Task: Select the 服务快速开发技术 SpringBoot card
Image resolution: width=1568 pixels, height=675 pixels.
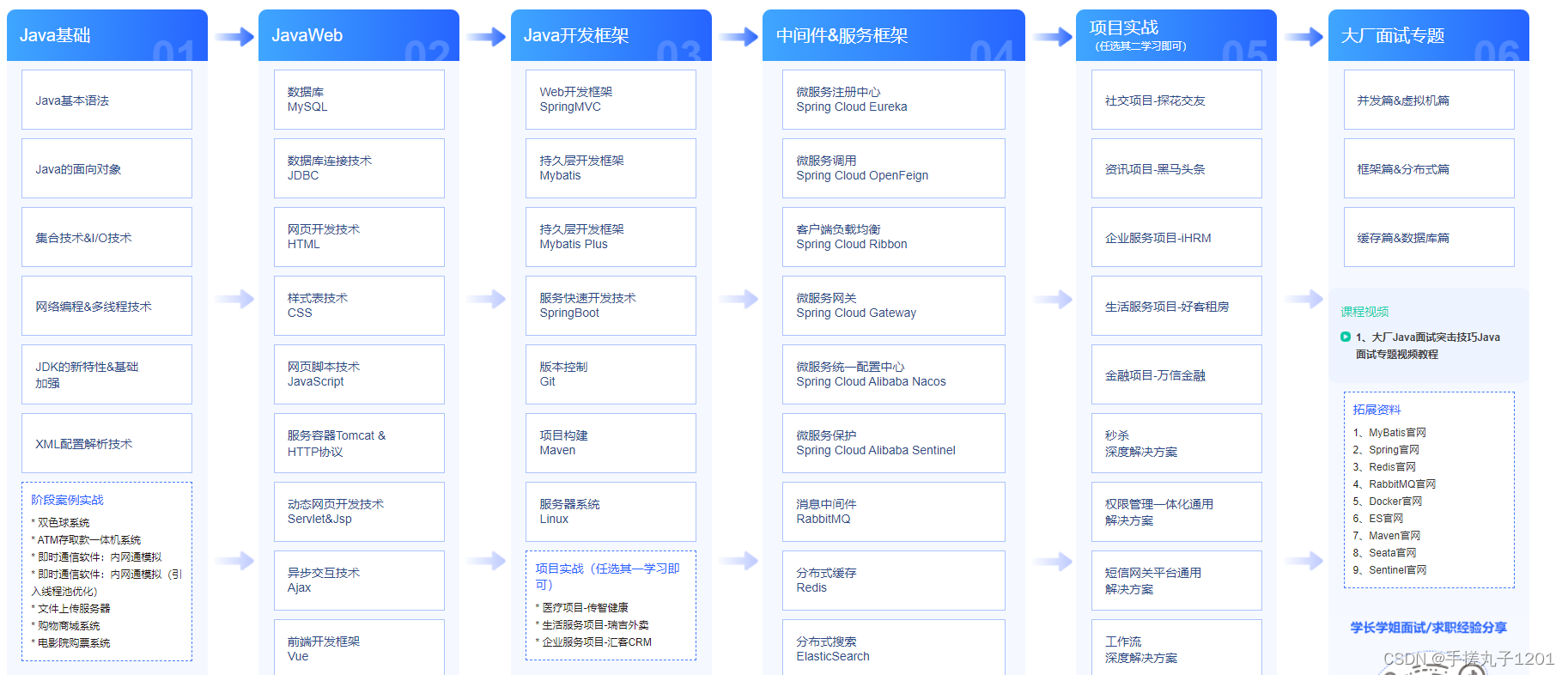Action: (611, 306)
